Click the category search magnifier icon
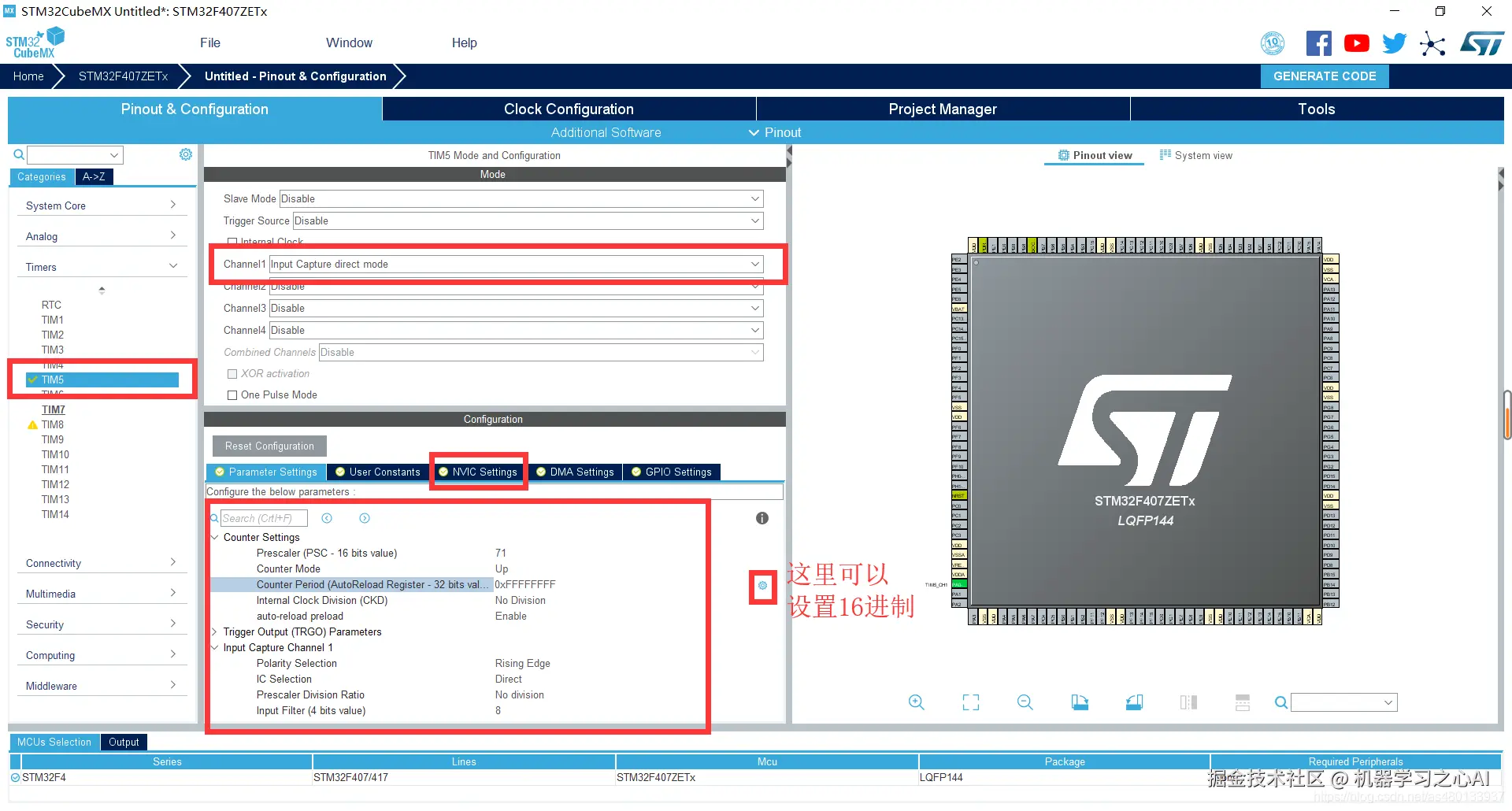Screen dimensions: 1512x811 pos(19,154)
